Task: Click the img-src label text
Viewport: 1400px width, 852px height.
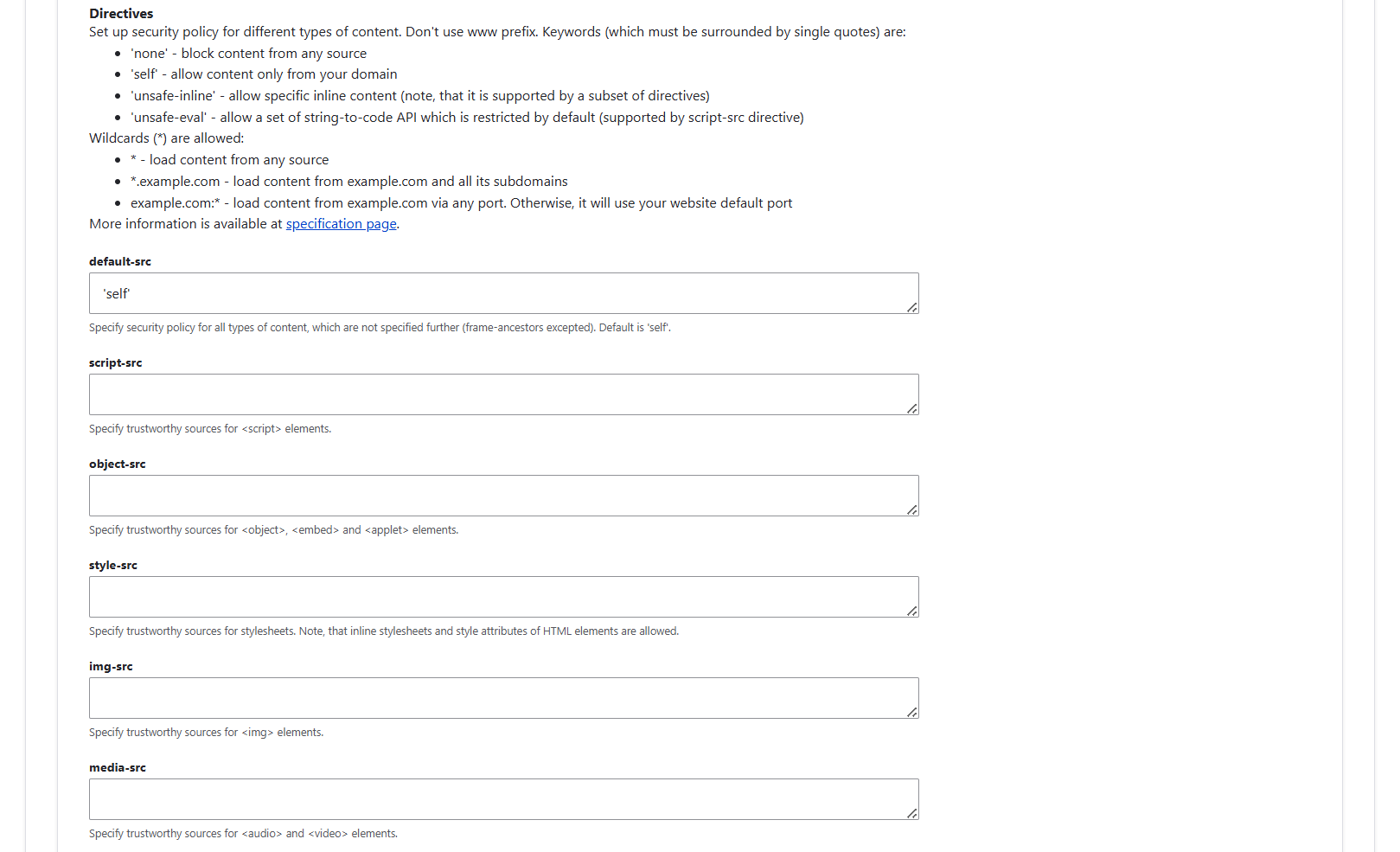Action: tap(111, 666)
